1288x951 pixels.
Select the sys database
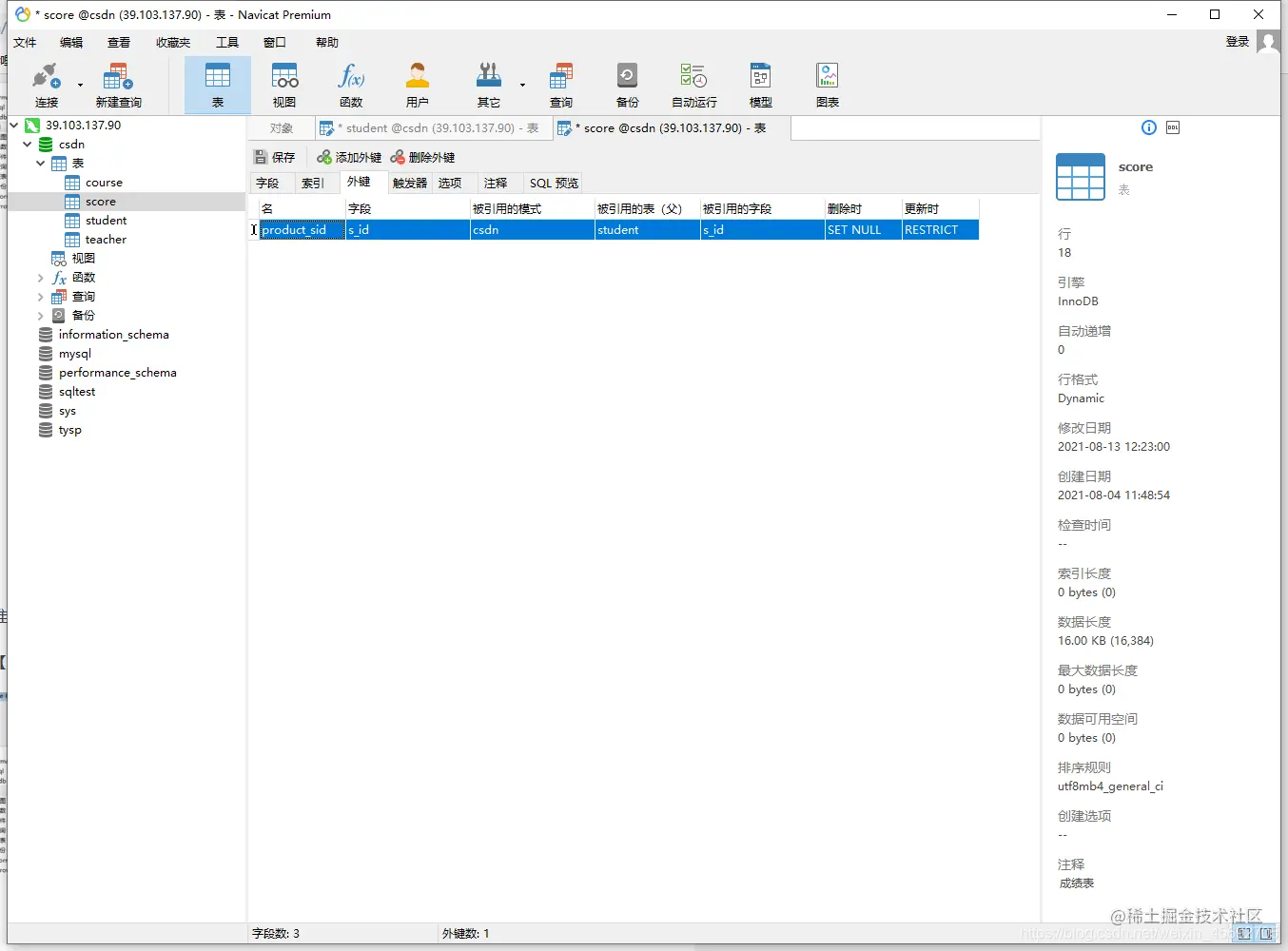(67, 411)
